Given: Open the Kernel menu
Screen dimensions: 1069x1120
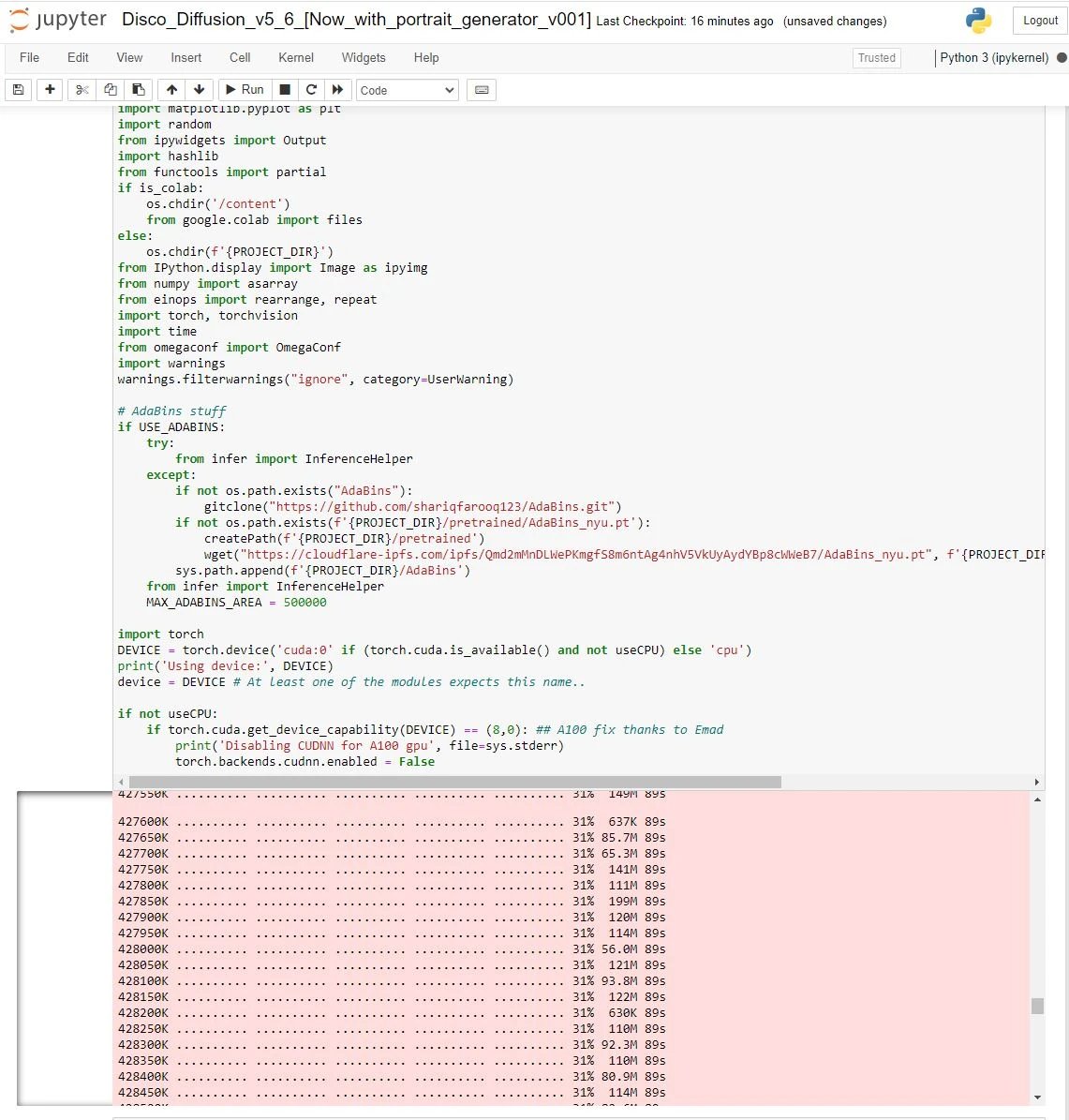Looking at the screenshot, I should tap(296, 58).
